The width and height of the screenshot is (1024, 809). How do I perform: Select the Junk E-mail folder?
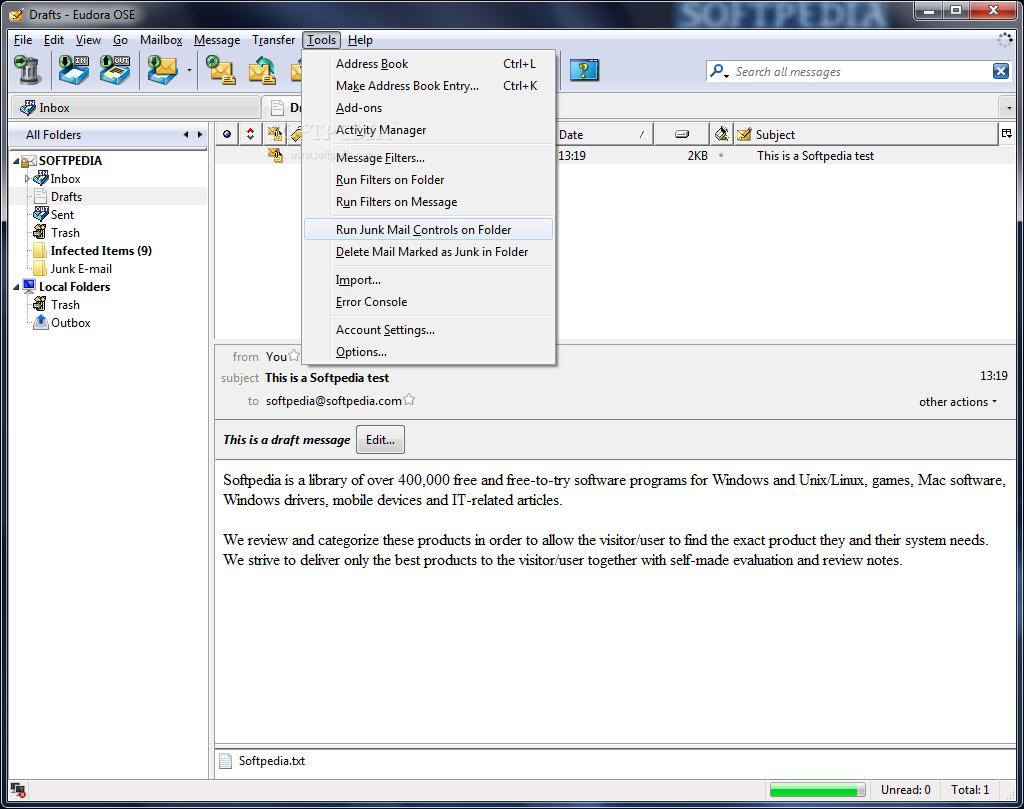81,269
